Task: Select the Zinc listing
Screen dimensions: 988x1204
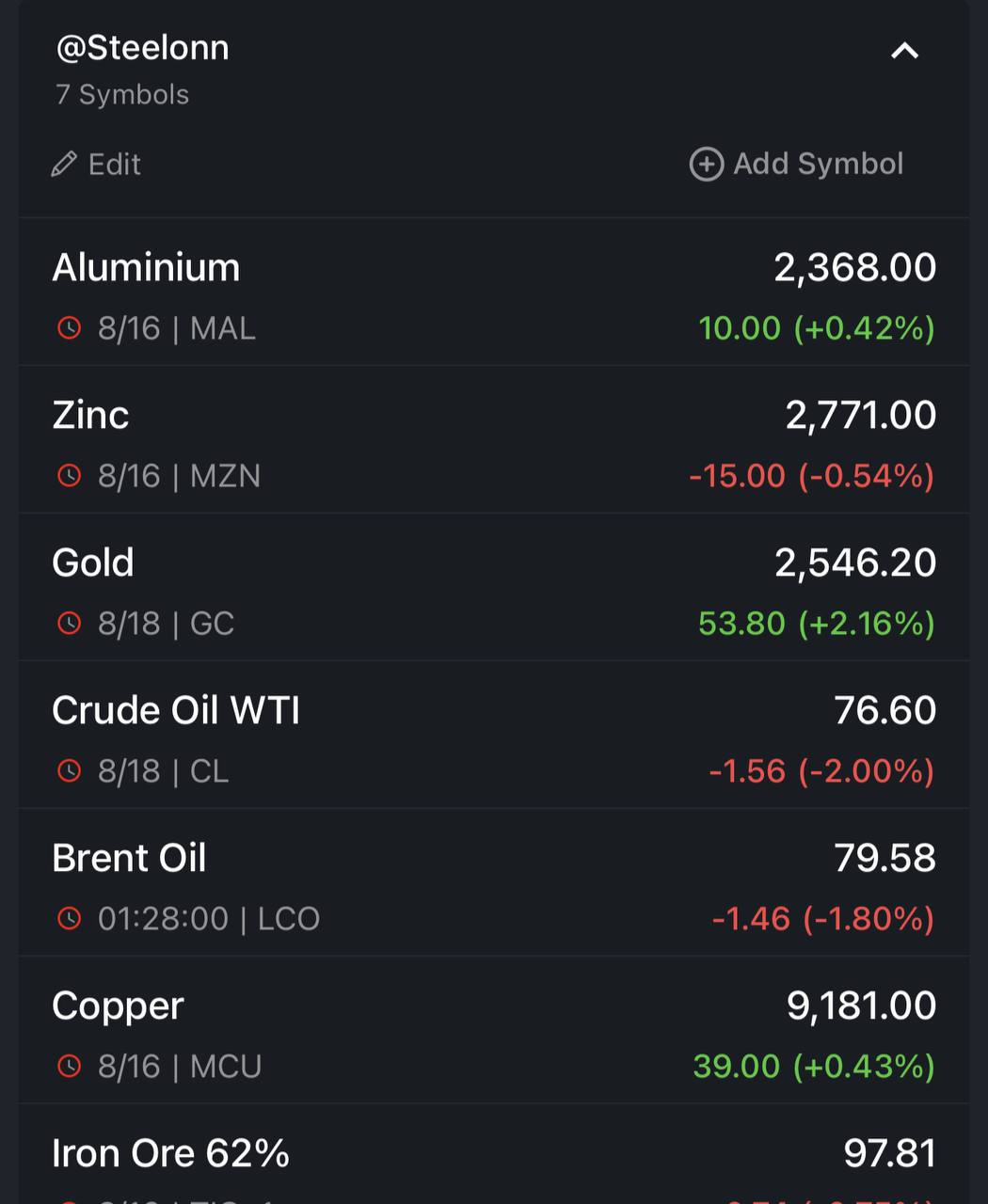Action: [x=494, y=439]
